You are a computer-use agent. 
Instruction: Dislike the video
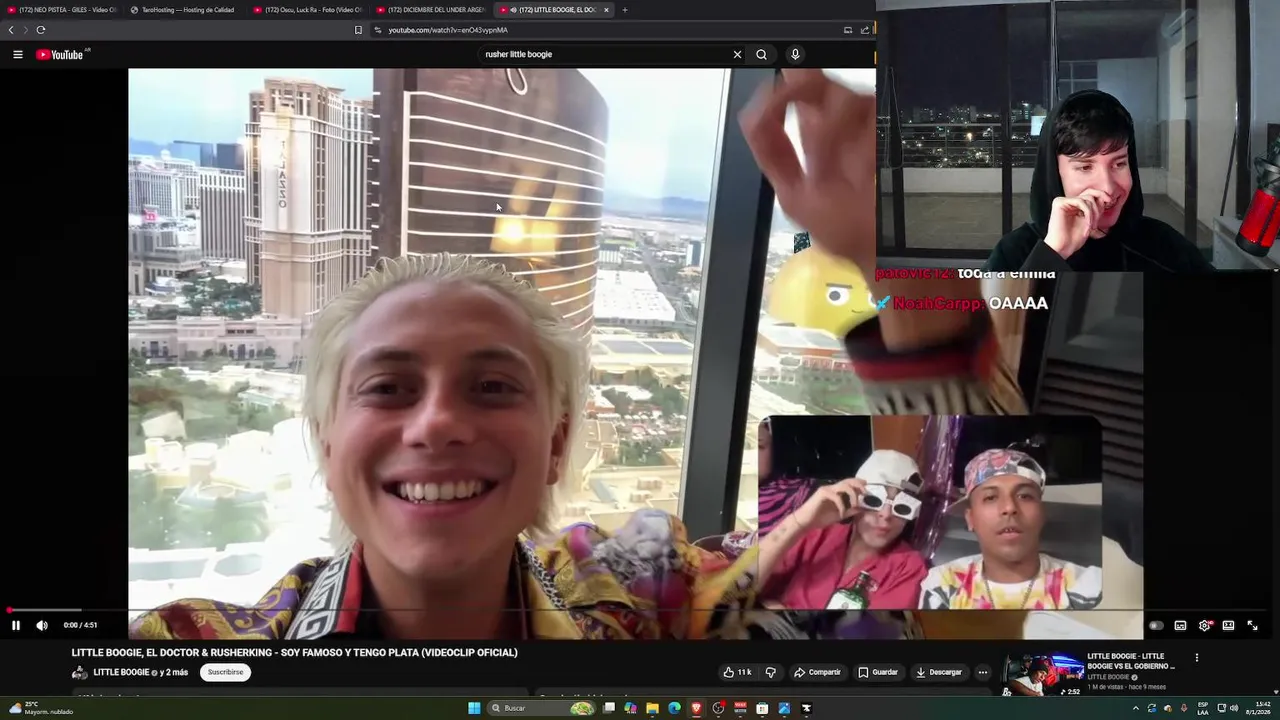click(x=770, y=672)
